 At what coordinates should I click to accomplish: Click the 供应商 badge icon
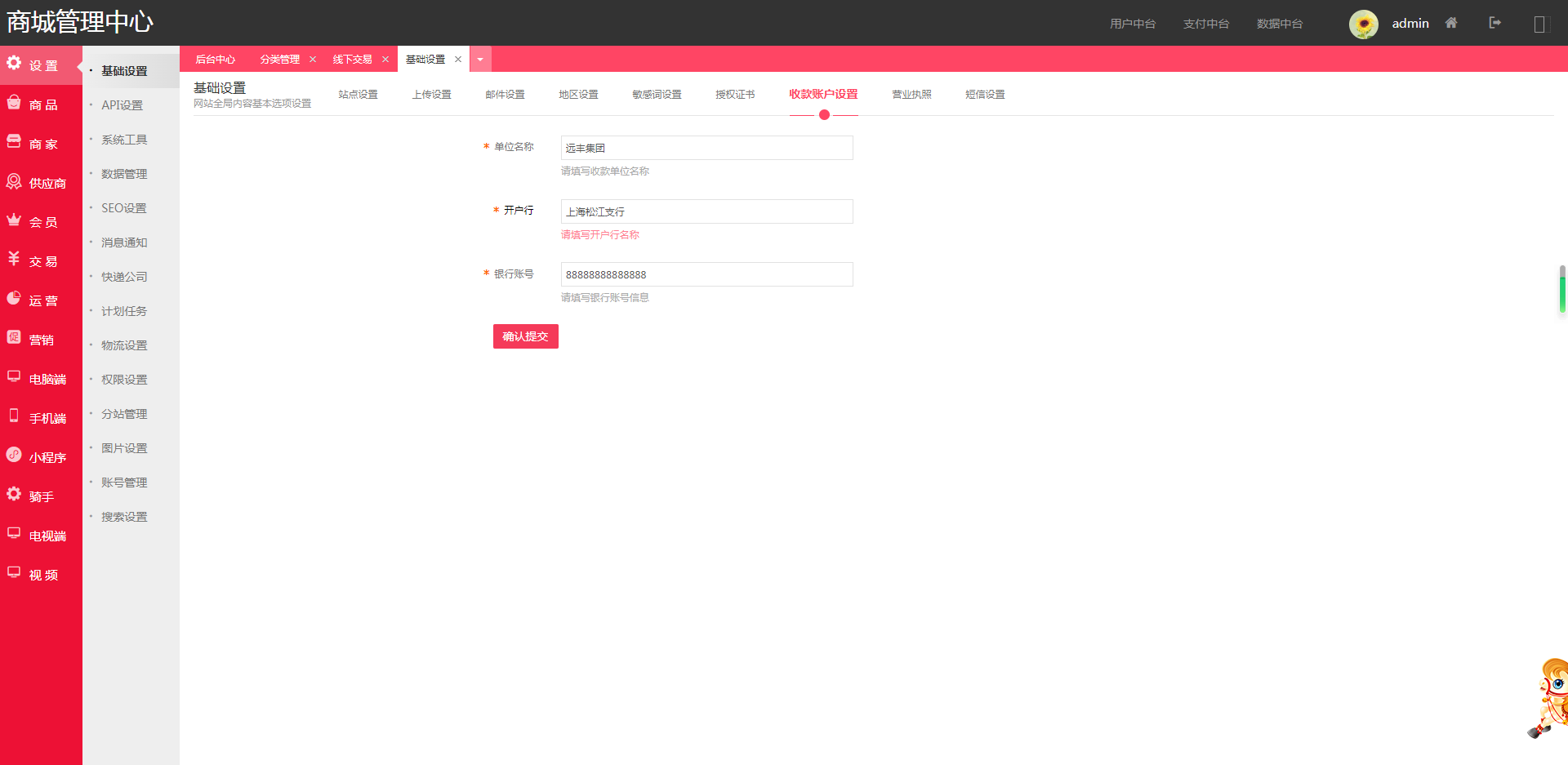[x=14, y=180]
